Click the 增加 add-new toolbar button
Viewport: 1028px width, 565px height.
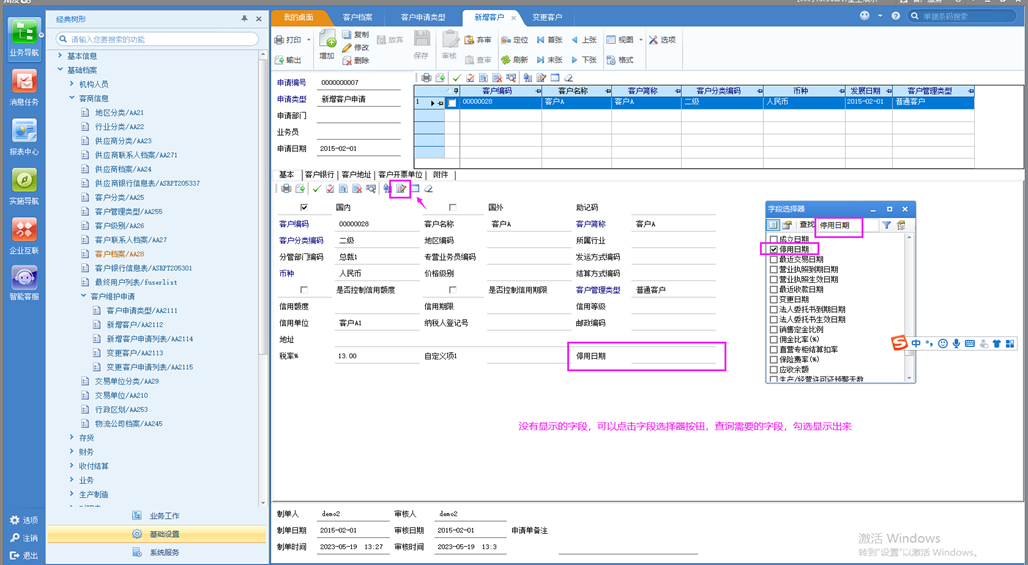(x=327, y=46)
